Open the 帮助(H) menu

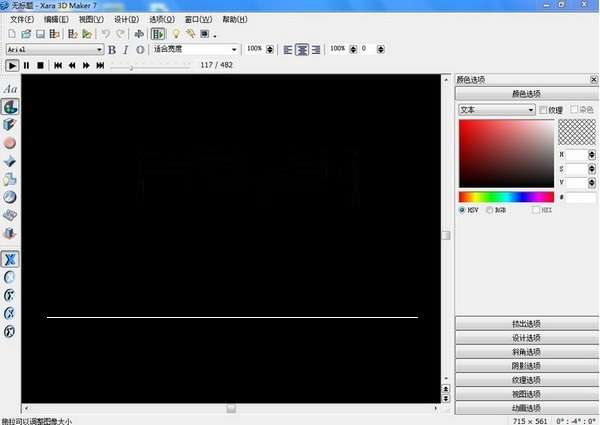(x=235, y=19)
